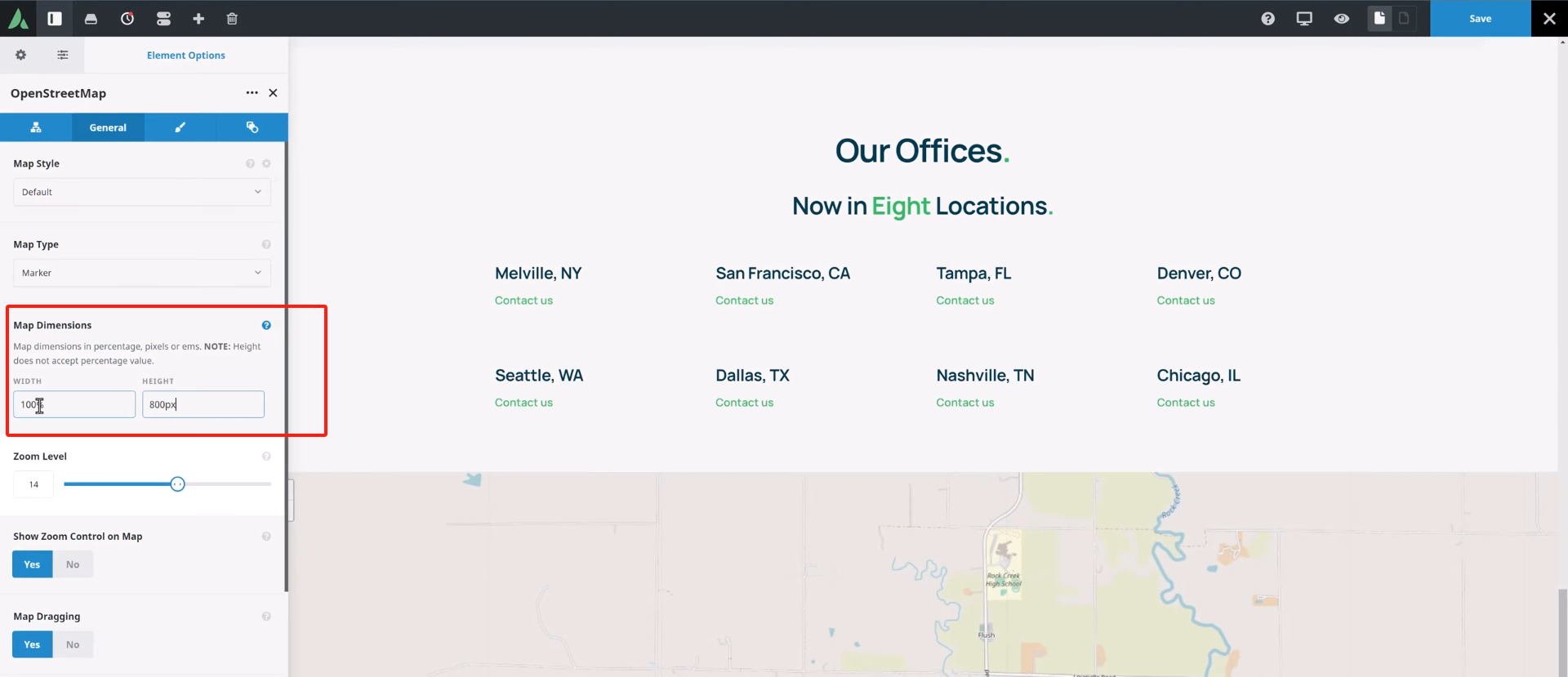
Task: Open the Map Type Marker dropdown
Action: (141, 273)
